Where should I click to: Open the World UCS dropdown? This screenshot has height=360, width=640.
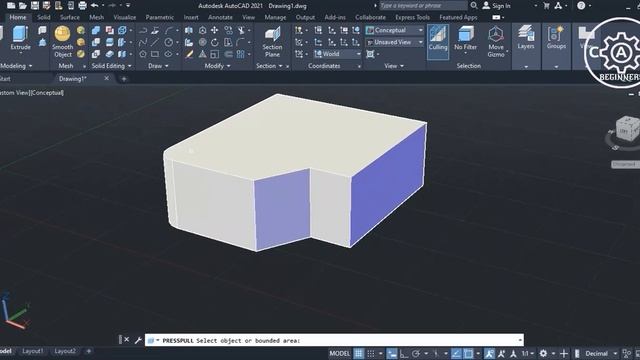point(337,54)
